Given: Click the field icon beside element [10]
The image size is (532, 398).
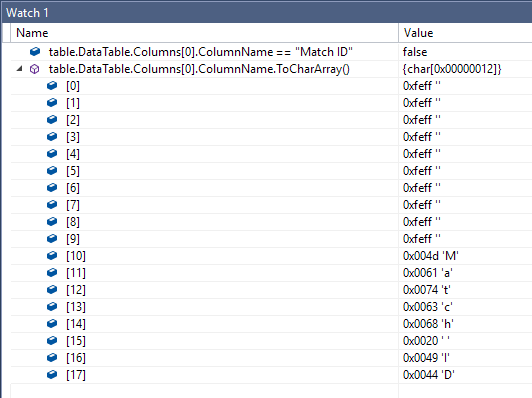Looking at the screenshot, I should 52,255.
